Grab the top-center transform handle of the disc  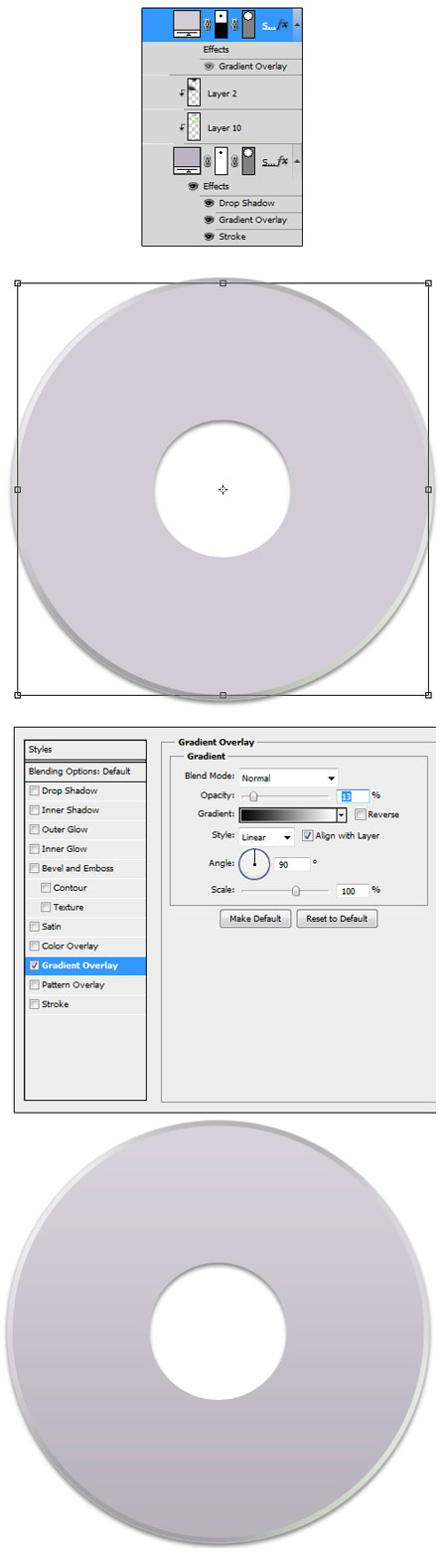tap(223, 283)
